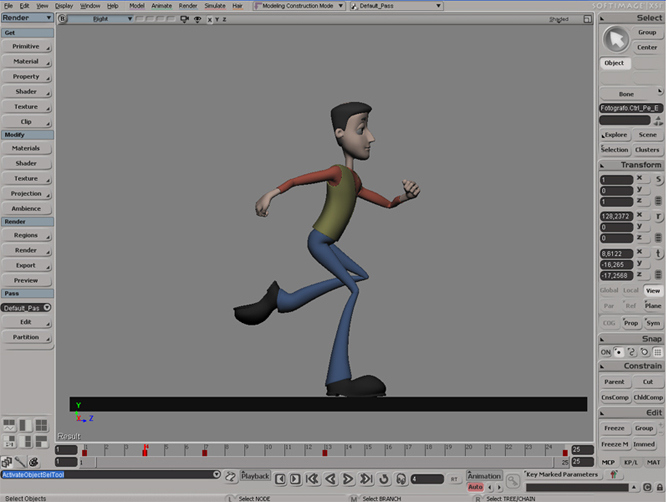Switch to the KP/L panel tab
This screenshot has width=669, height=502.
[x=630, y=462]
